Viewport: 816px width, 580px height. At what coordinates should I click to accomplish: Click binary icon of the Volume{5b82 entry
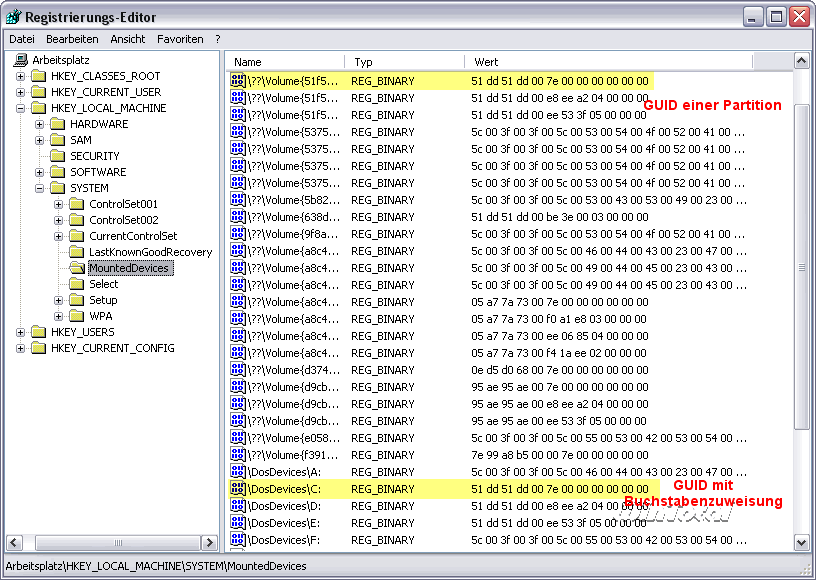[x=238, y=200]
